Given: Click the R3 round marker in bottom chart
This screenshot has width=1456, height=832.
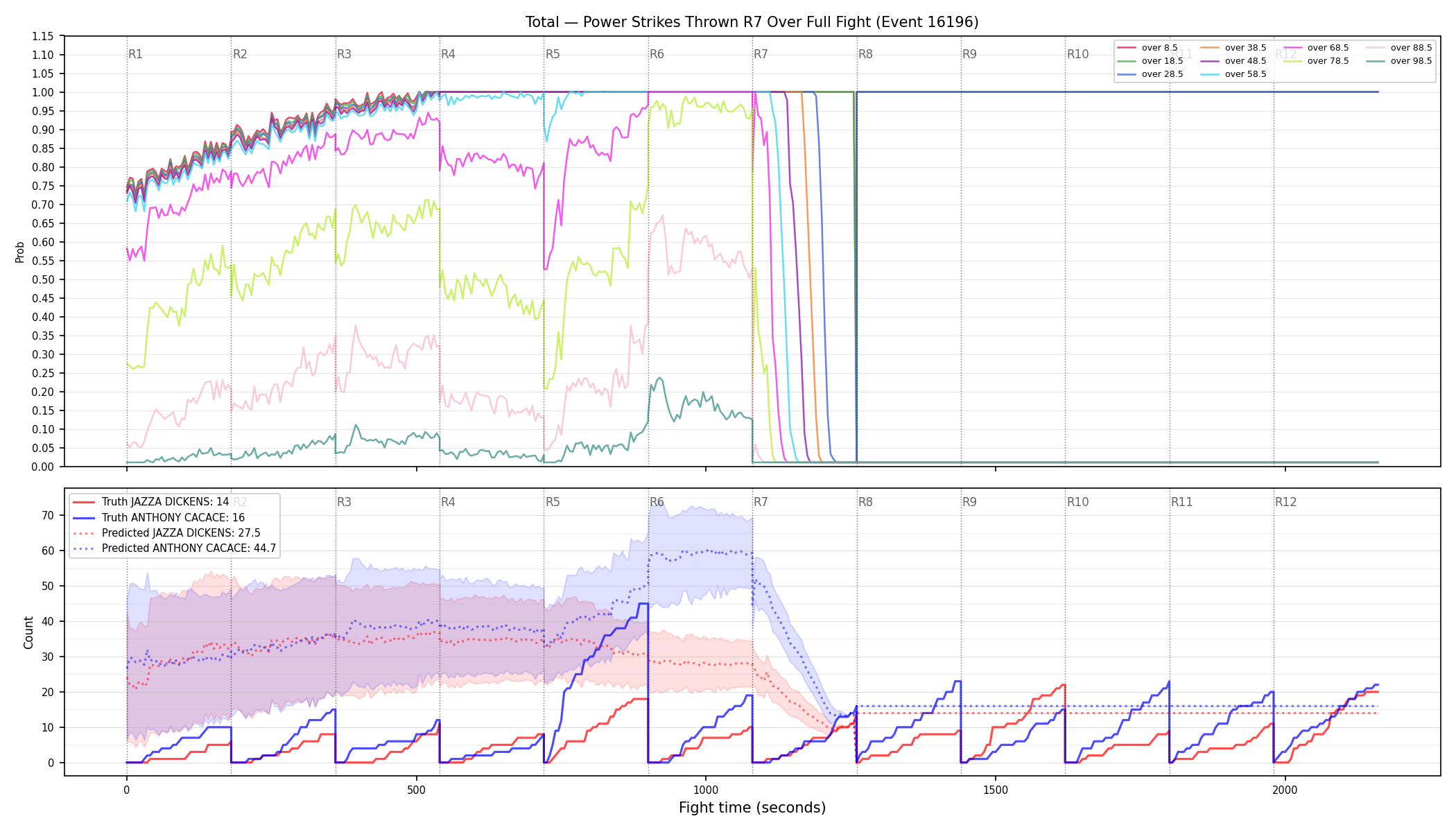Looking at the screenshot, I should (x=344, y=502).
